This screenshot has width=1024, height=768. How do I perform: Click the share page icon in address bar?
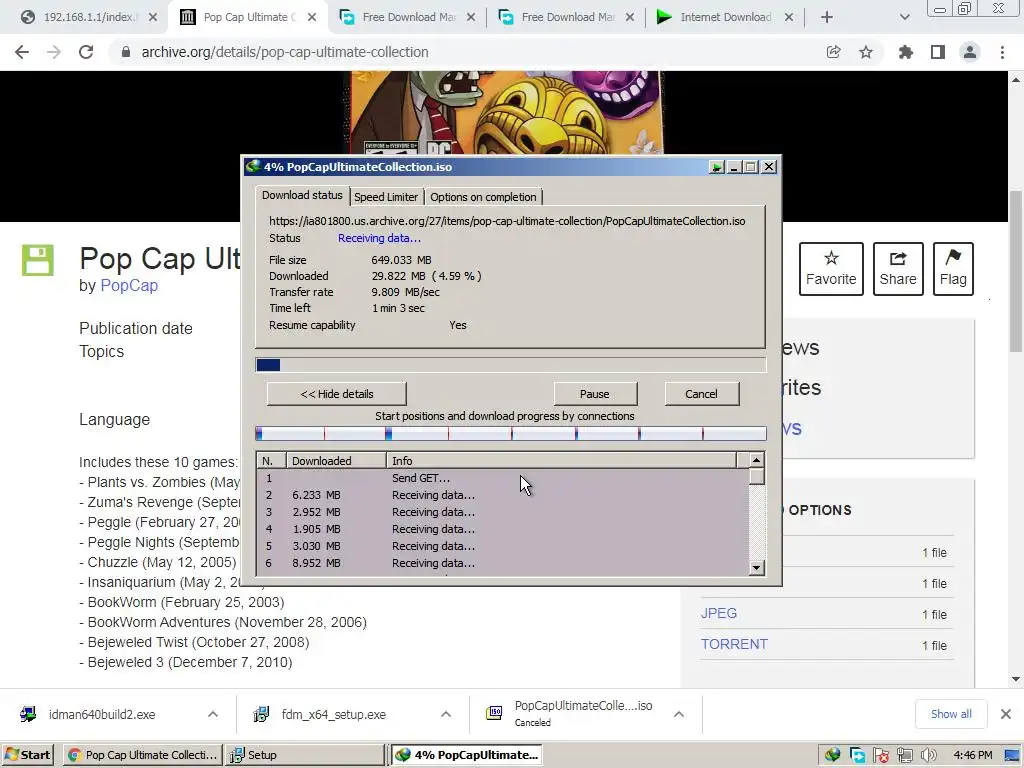[x=833, y=52]
